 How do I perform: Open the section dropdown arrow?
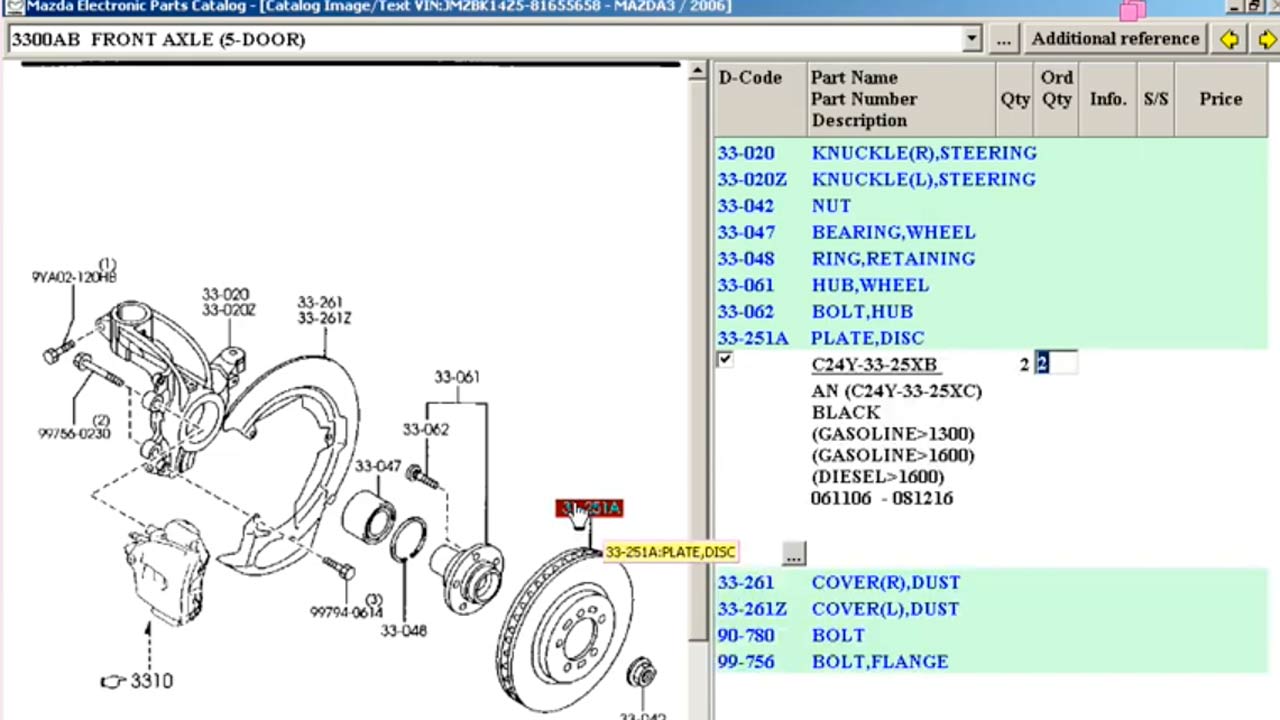(971, 39)
